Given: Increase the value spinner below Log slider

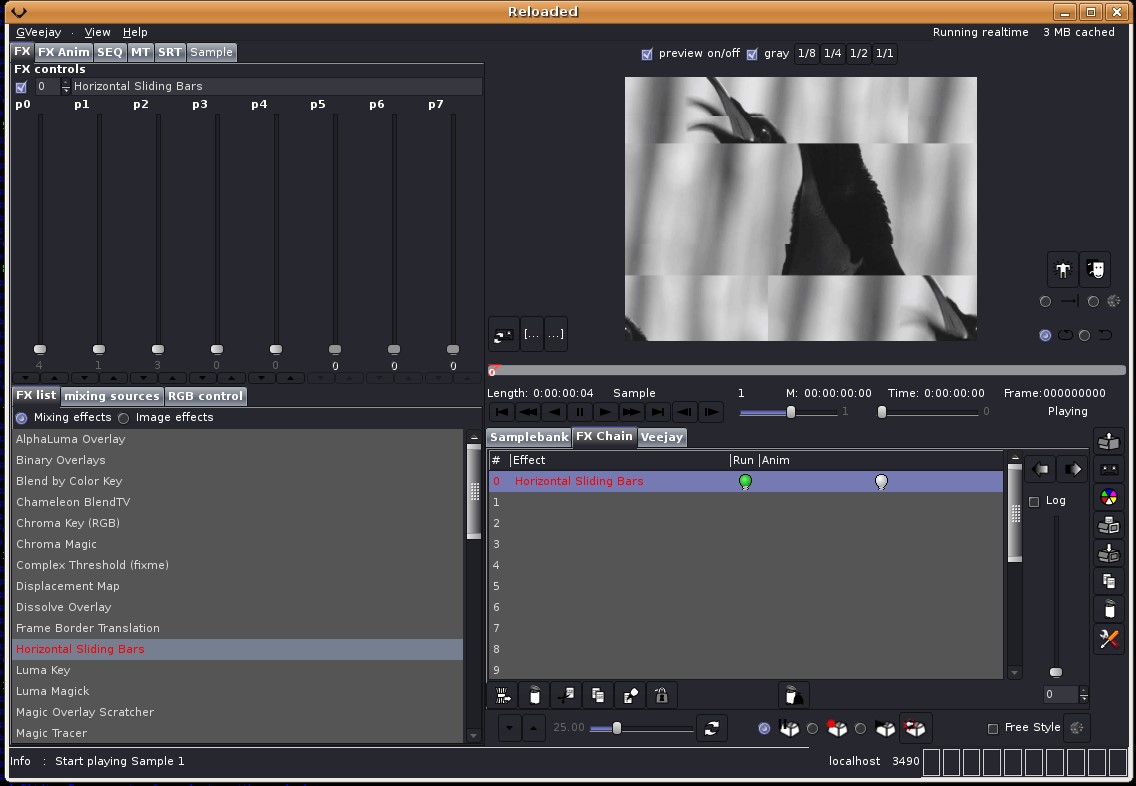Looking at the screenshot, I should point(1084,690).
